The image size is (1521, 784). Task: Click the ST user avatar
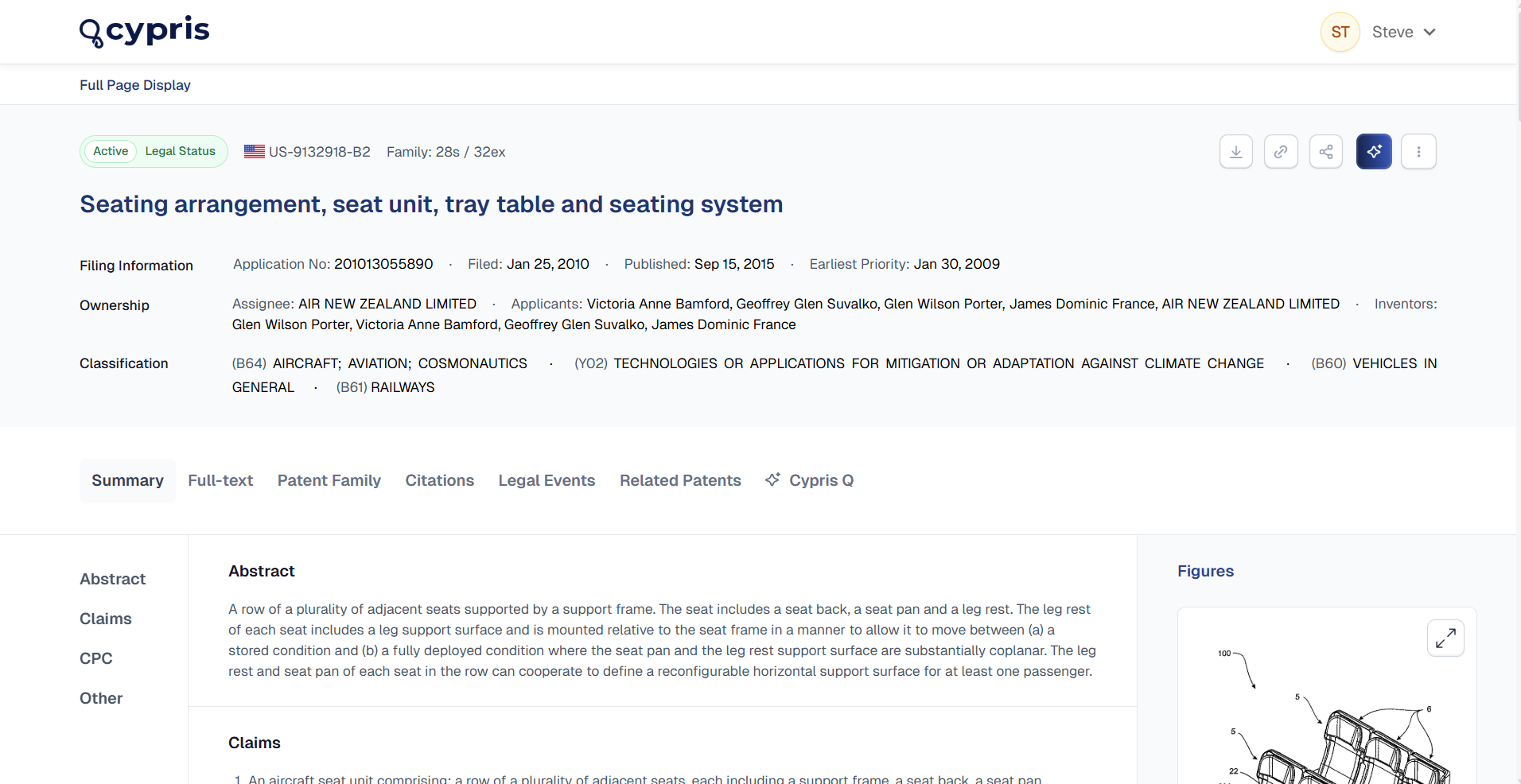[1340, 33]
